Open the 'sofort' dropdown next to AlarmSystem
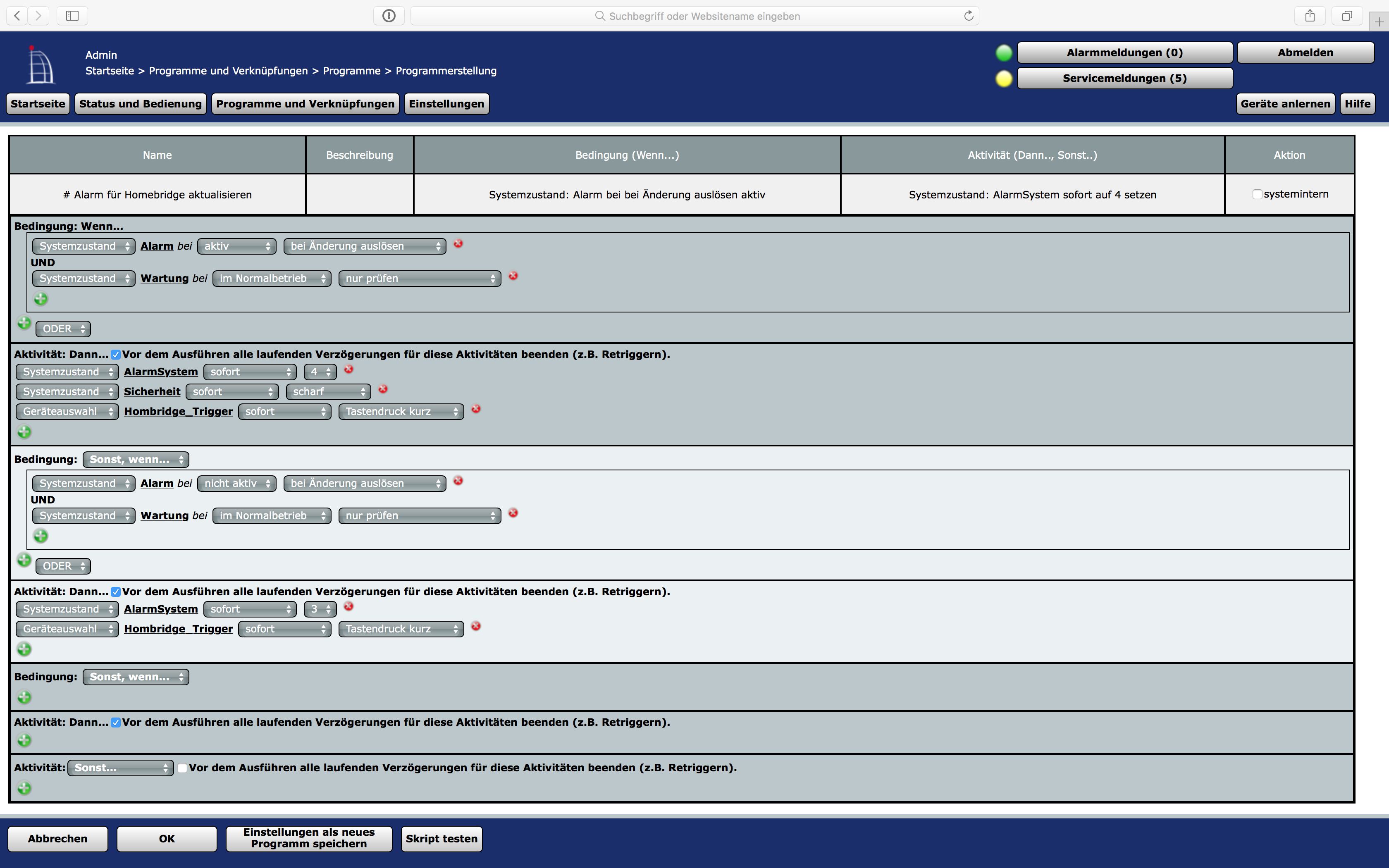 [x=250, y=372]
